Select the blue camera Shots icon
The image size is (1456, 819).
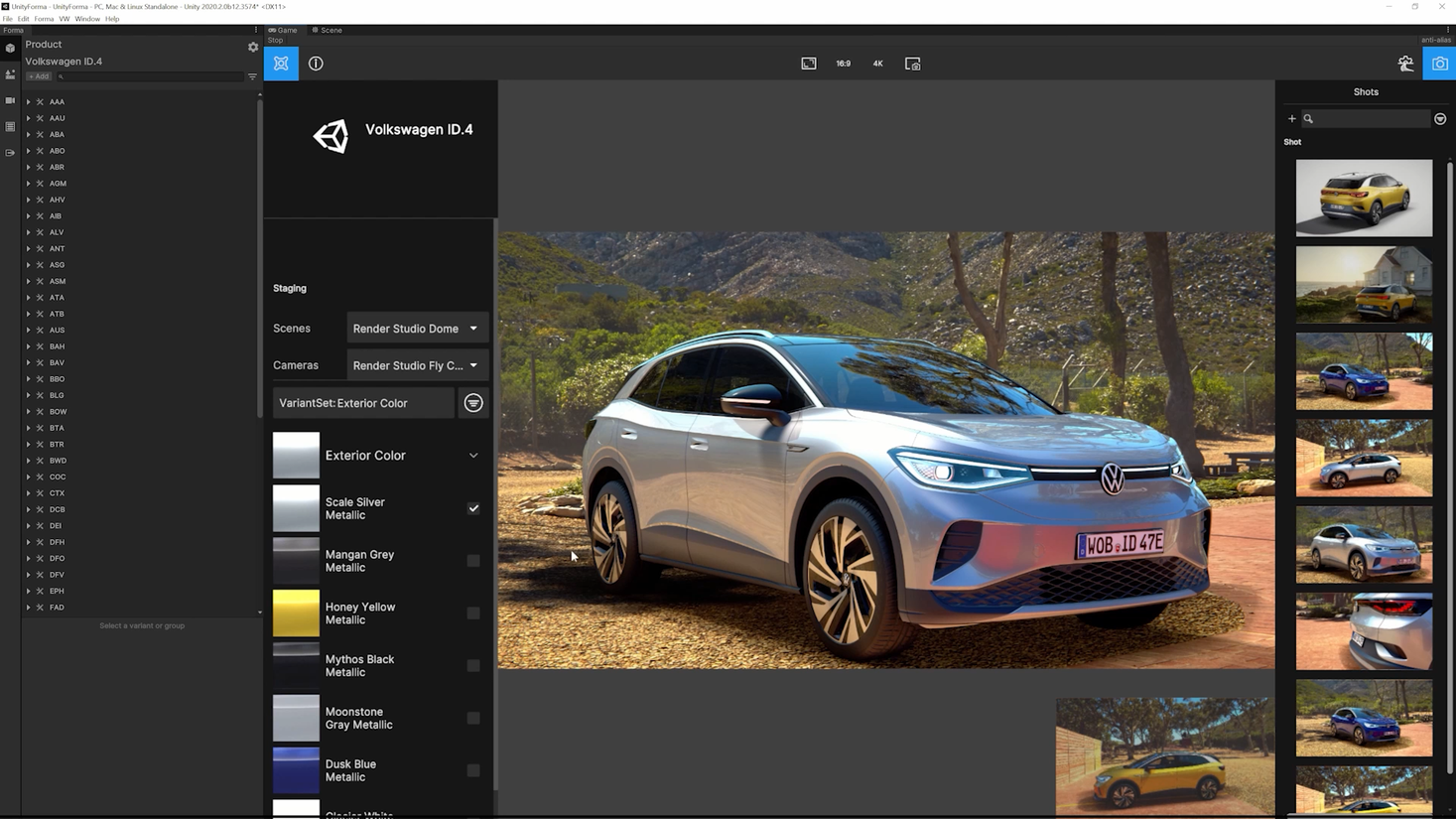[x=1439, y=64]
